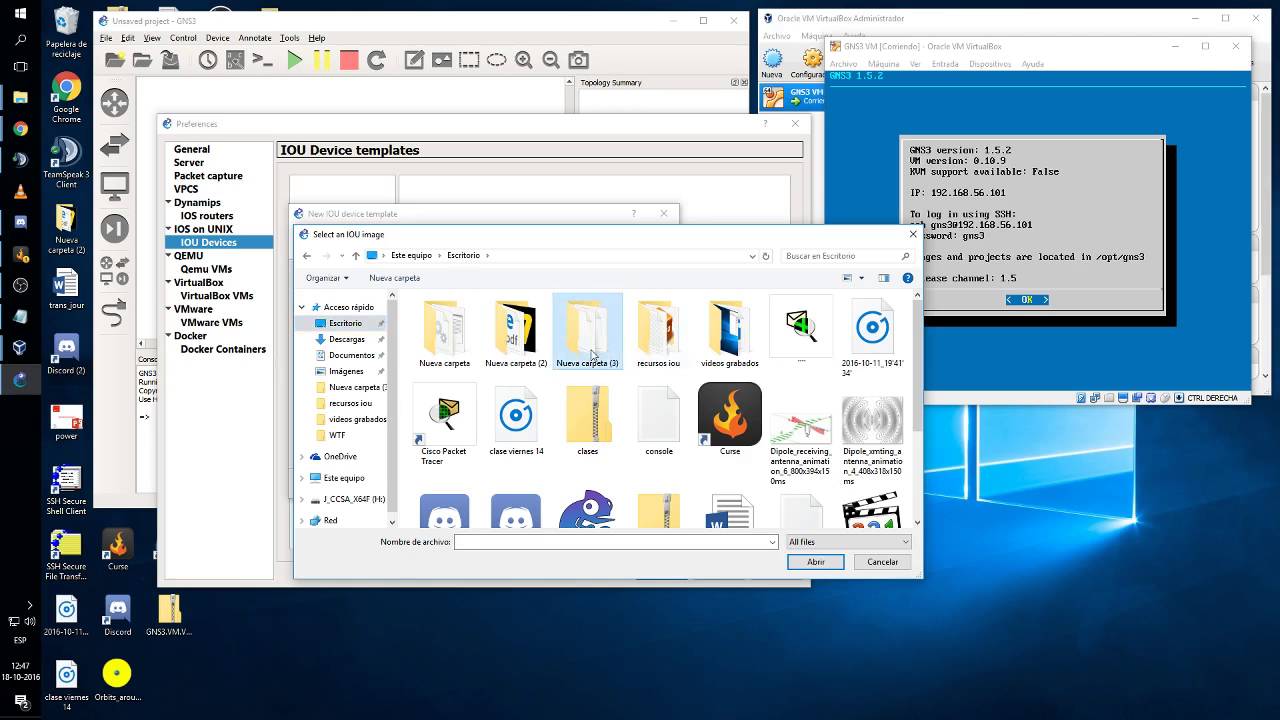Viewport: 1280px width, 720px height.
Task: Open the All files type dropdown
Action: [848, 542]
